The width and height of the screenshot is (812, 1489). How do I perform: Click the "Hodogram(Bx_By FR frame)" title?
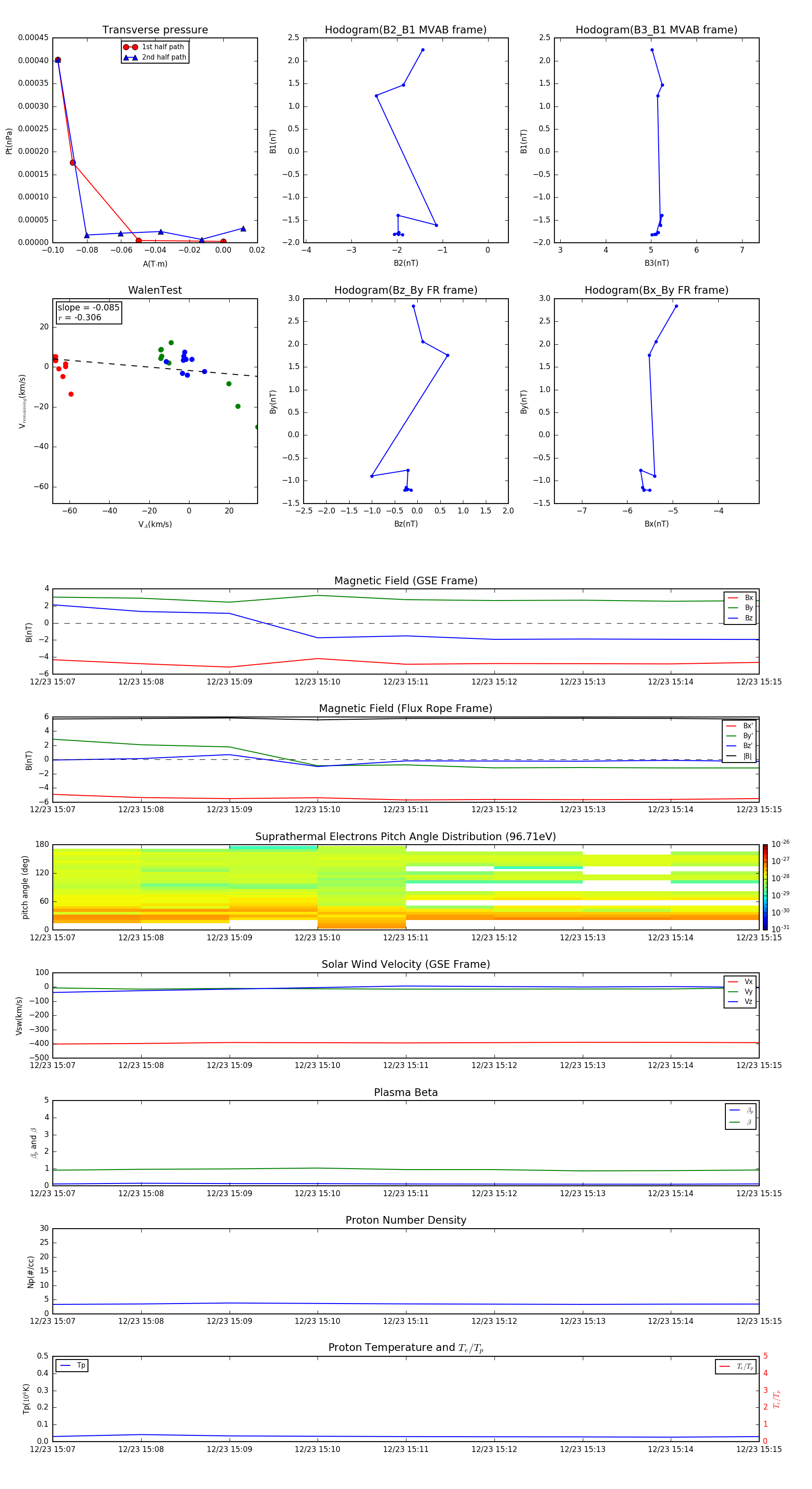coord(656,290)
